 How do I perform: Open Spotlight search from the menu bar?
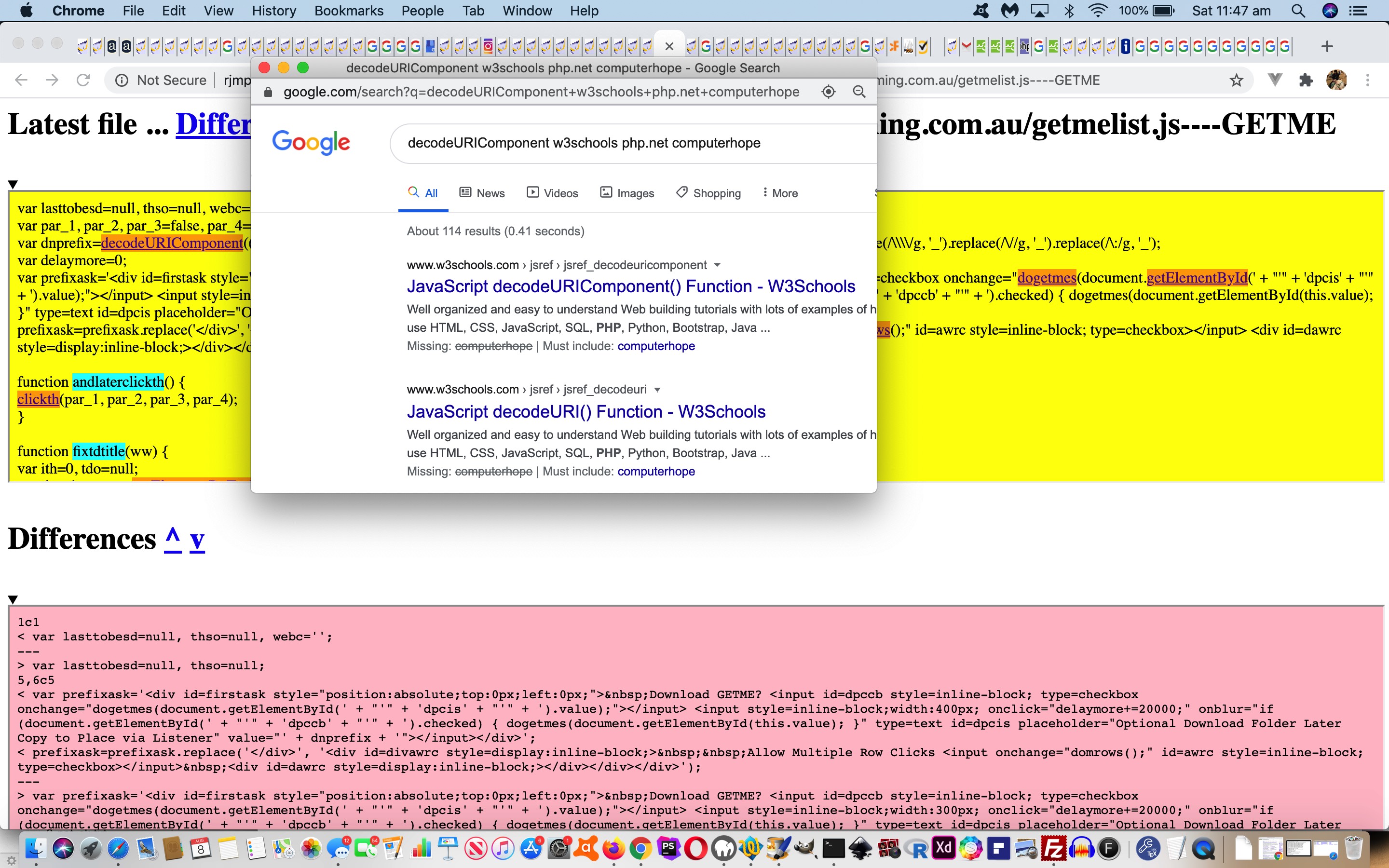[1298, 10]
